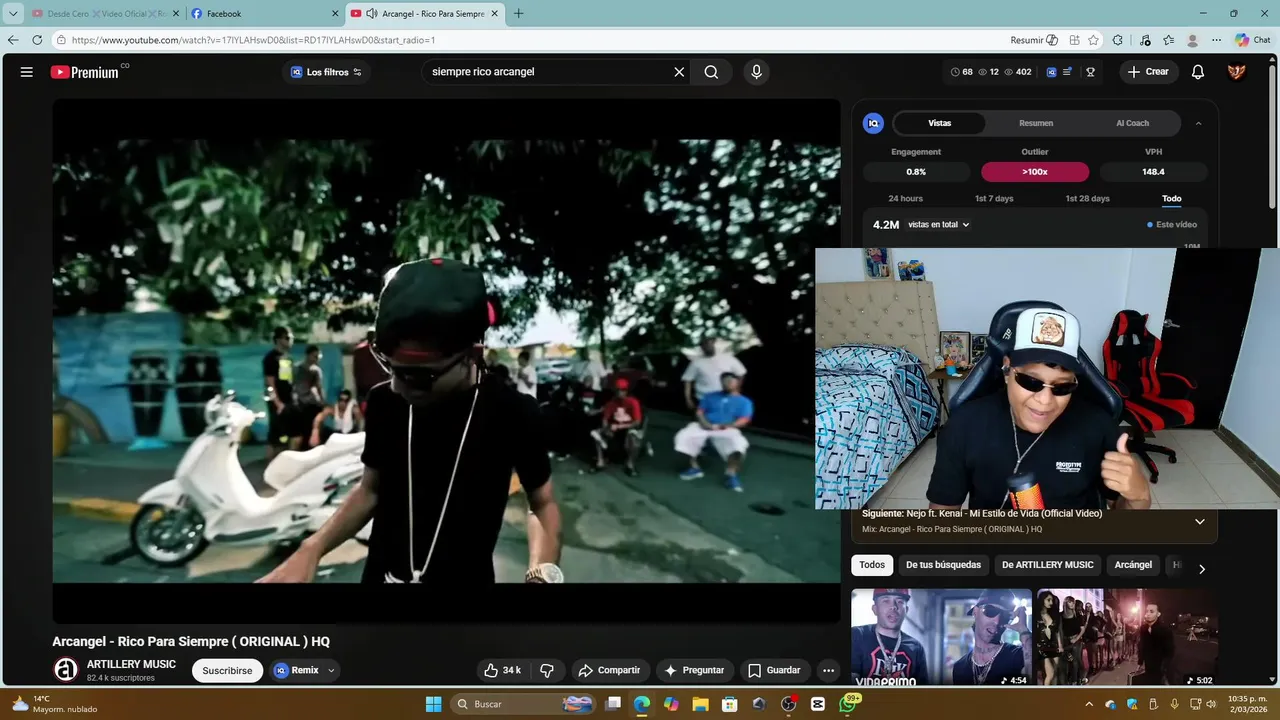Open File Explorer from taskbar
Viewport: 1280px width, 720px height.
pos(700,704)
